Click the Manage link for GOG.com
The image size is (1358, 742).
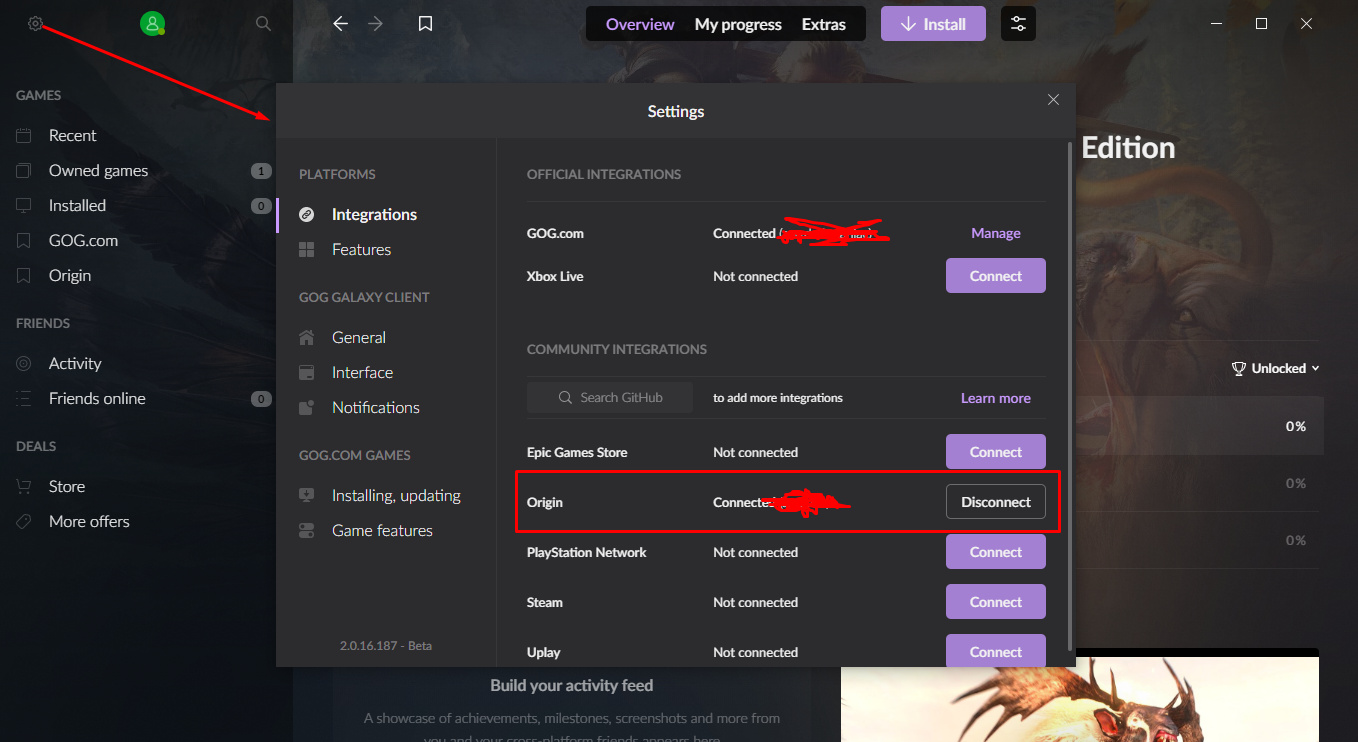tap(995, 233)
